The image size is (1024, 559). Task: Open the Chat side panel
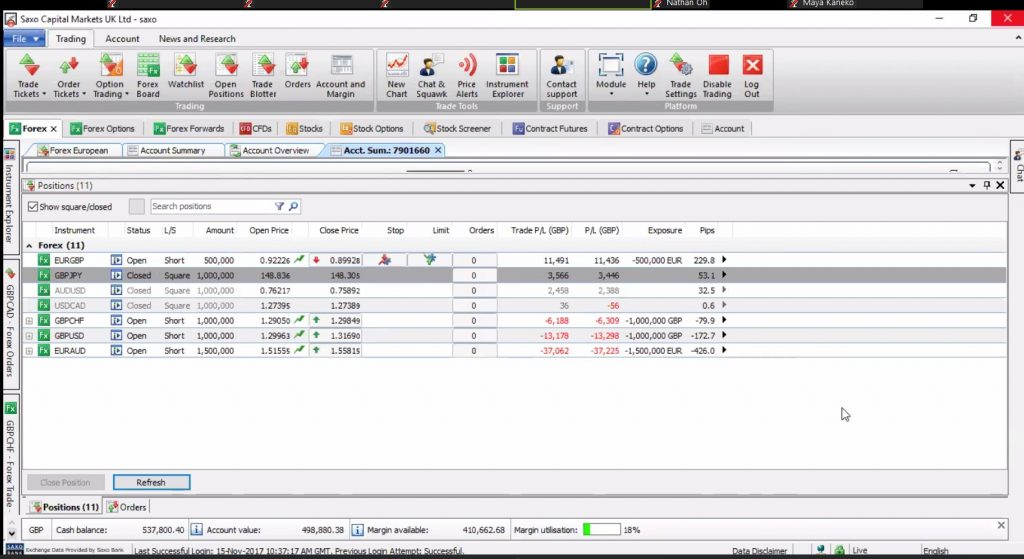(1017, 166)
